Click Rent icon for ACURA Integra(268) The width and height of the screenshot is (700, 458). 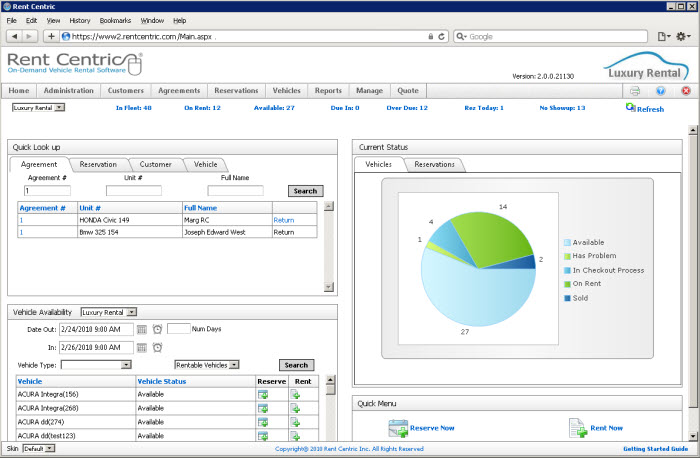pyautogui.click(x=295, y=408)
